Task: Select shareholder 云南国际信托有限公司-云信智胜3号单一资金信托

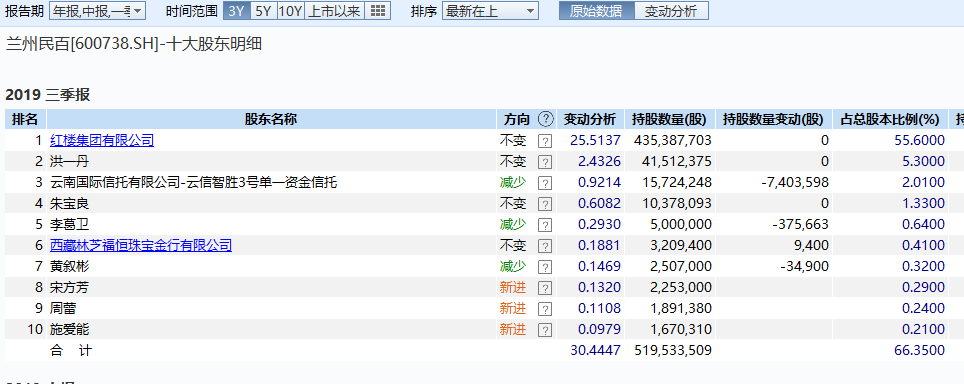Action: click(x=193, y=182)
